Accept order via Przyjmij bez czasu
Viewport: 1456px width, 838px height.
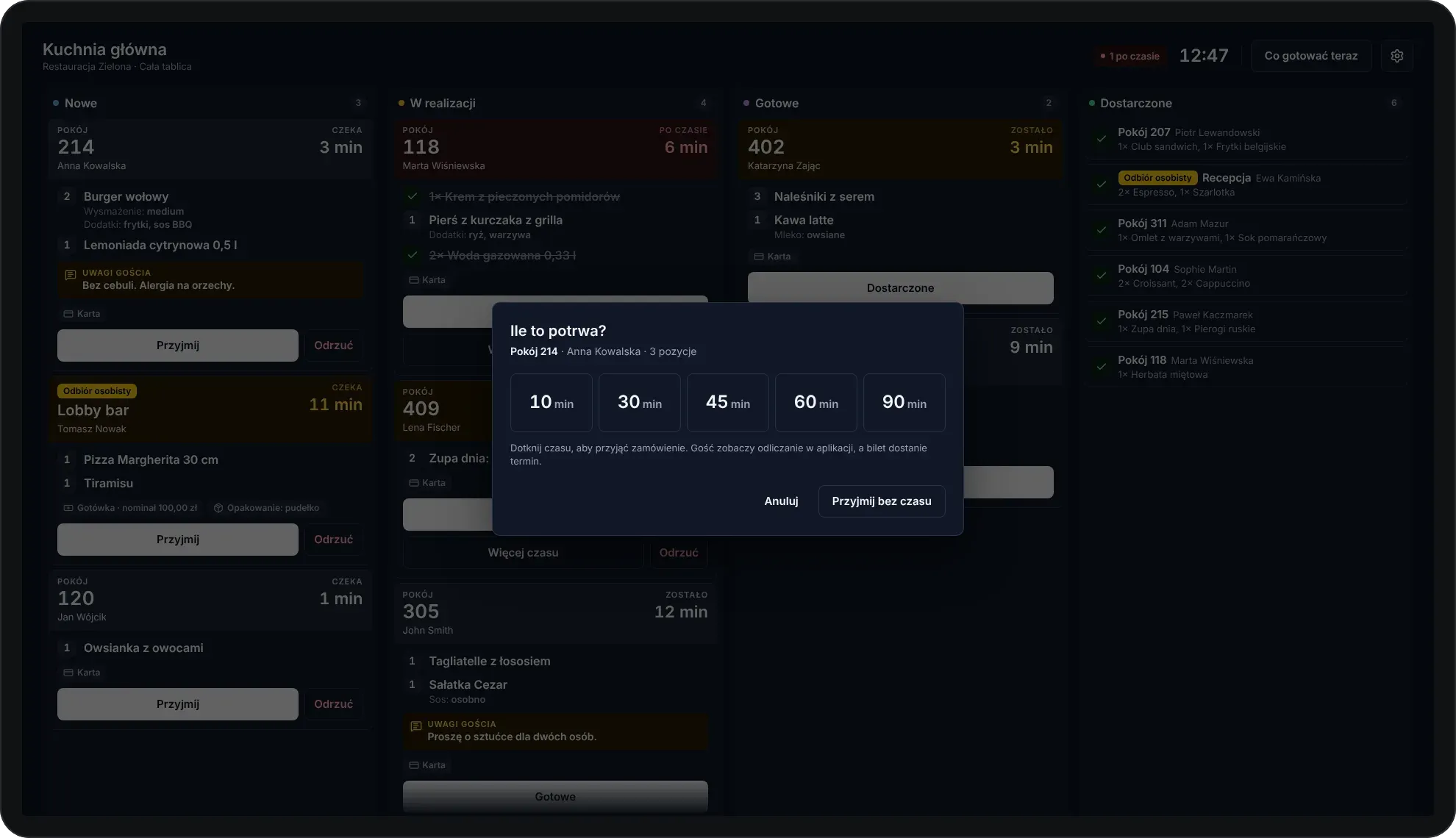[x=882, y=501]
